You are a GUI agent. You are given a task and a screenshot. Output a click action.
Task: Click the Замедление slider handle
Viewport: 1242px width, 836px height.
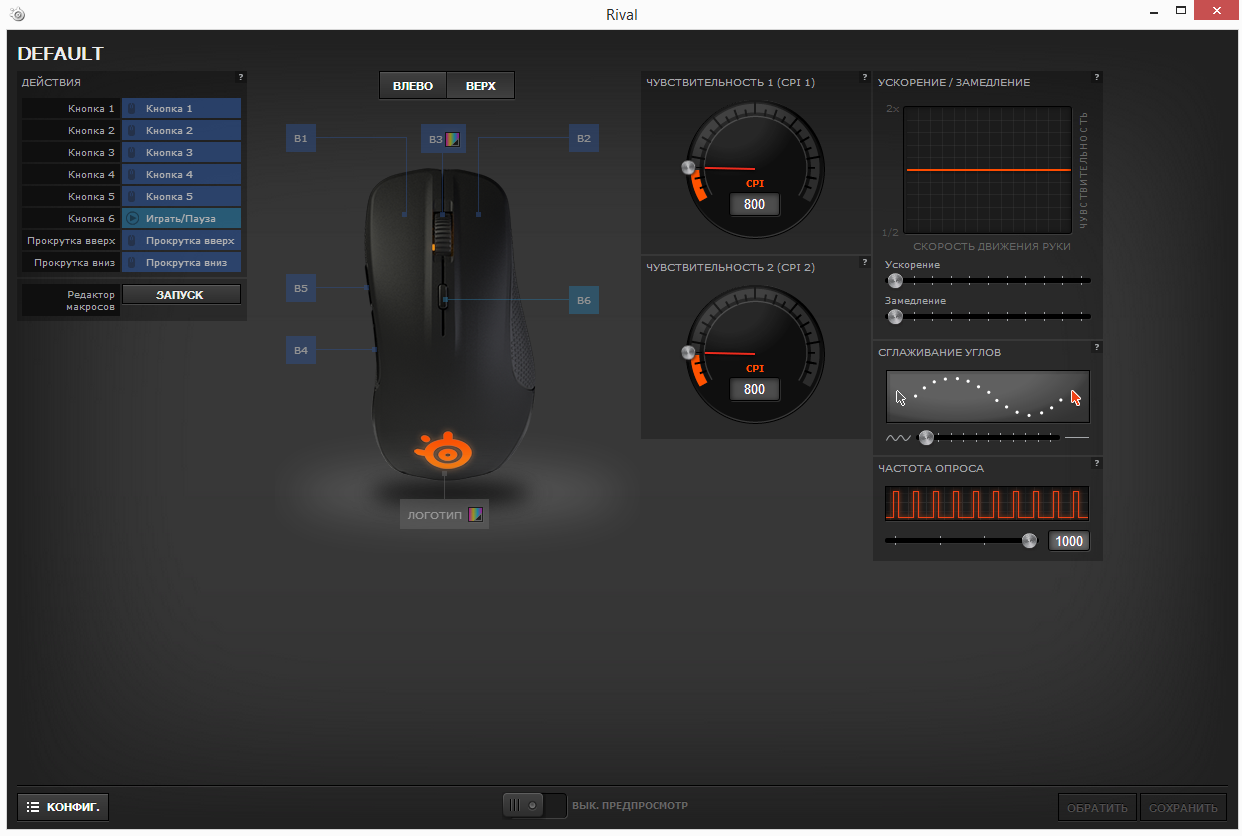pyautogui.click(x=895, y=316)
